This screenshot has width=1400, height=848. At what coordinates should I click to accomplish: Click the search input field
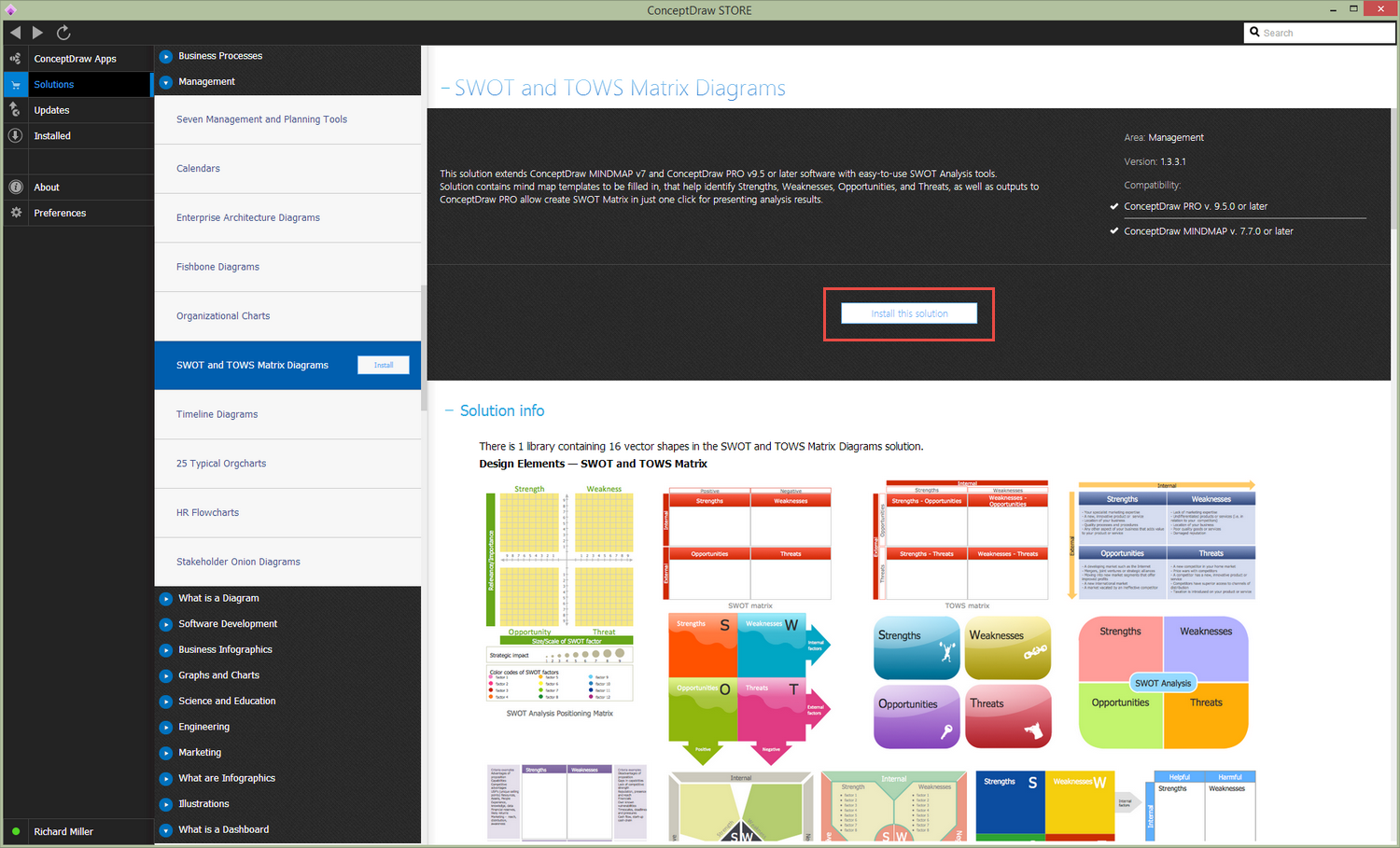1320,33
